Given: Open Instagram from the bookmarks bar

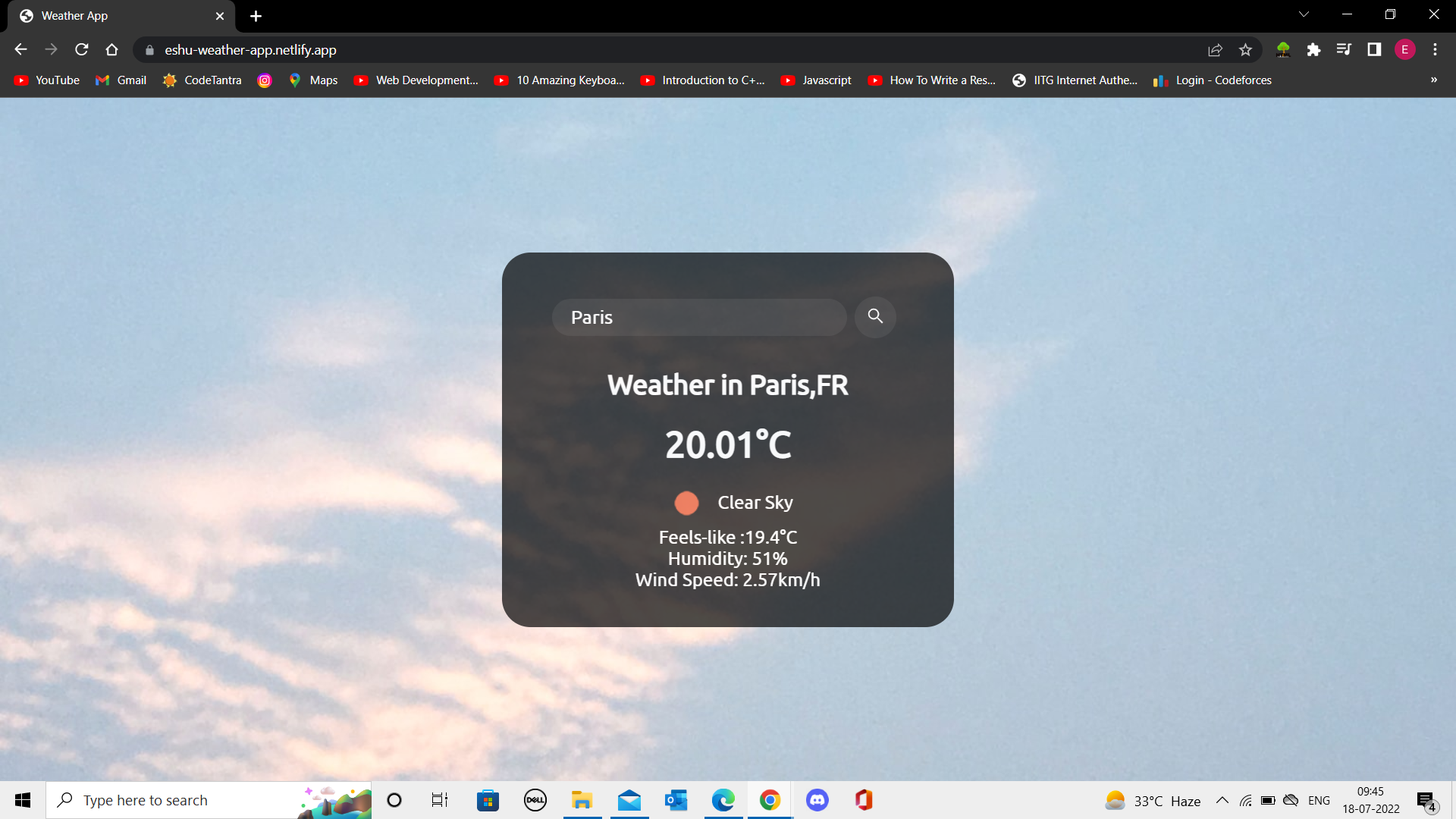Looking at the screenshot, I should click(264, 80).
